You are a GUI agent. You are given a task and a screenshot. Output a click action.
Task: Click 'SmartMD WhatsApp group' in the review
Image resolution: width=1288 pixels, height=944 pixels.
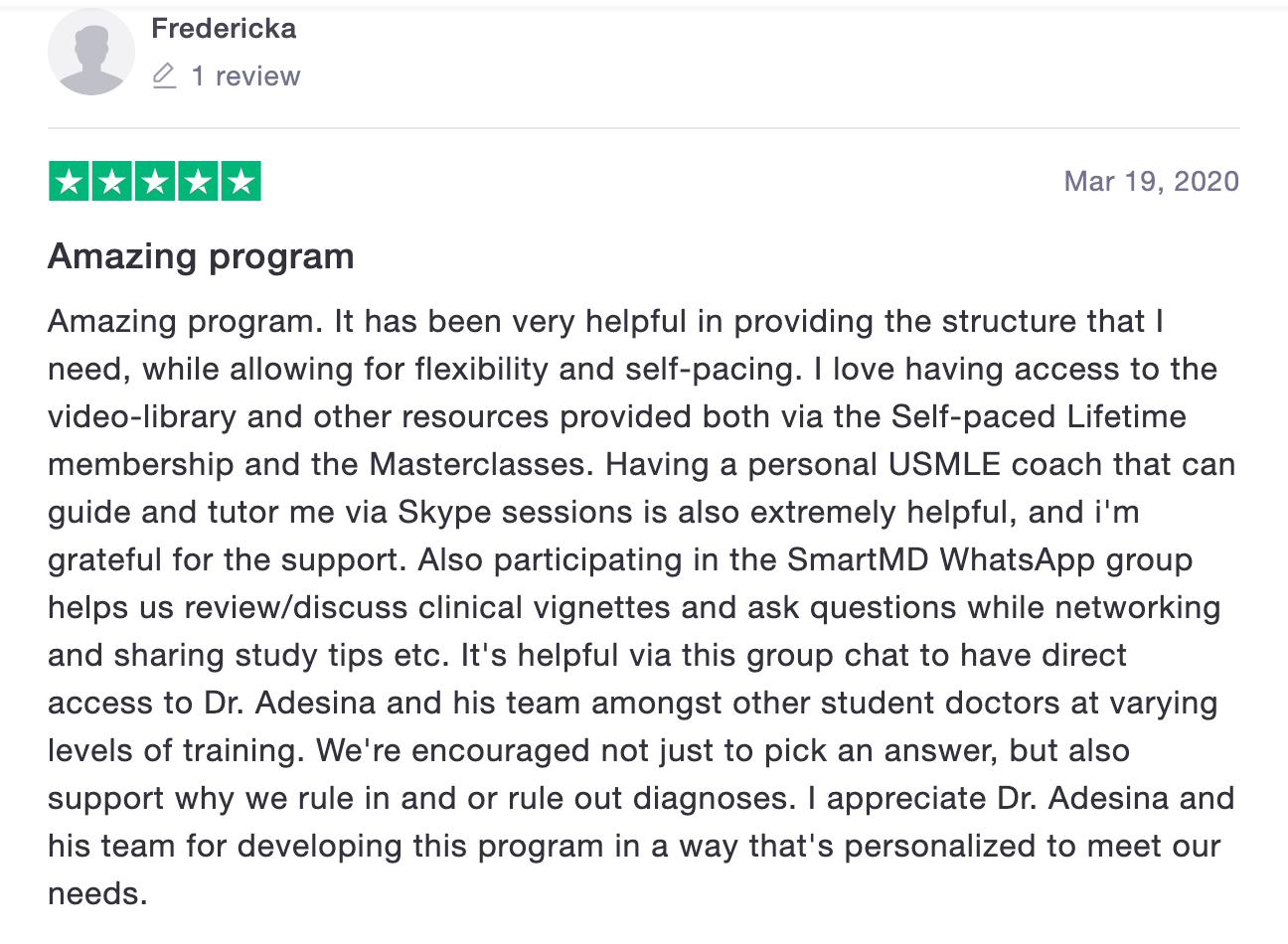pyautogui.click(x=989, y=559)
